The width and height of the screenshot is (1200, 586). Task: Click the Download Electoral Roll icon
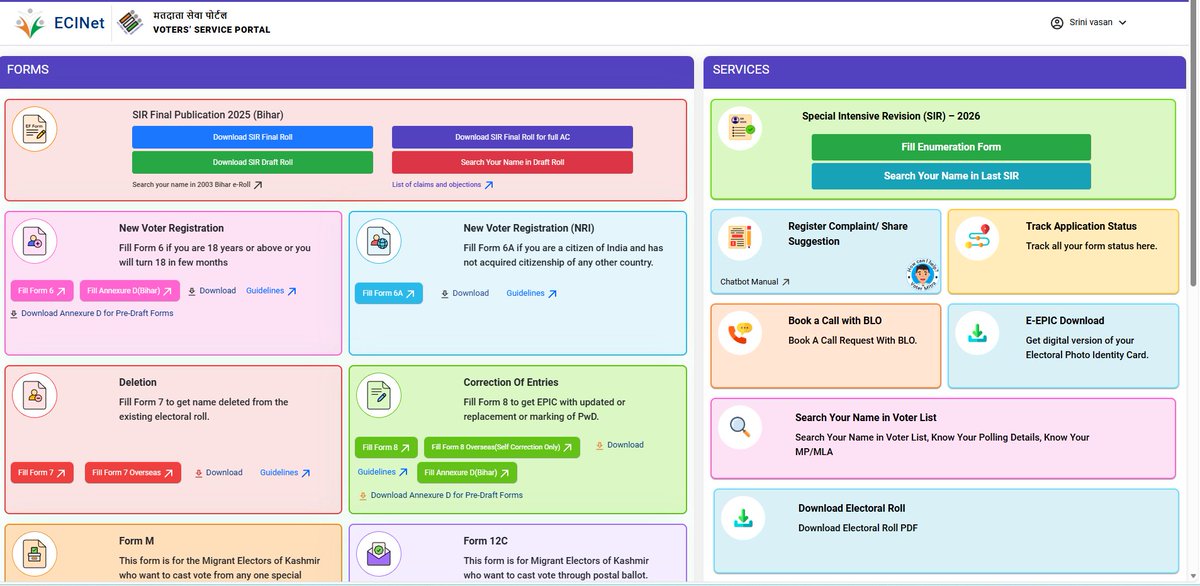pos(743,518)
